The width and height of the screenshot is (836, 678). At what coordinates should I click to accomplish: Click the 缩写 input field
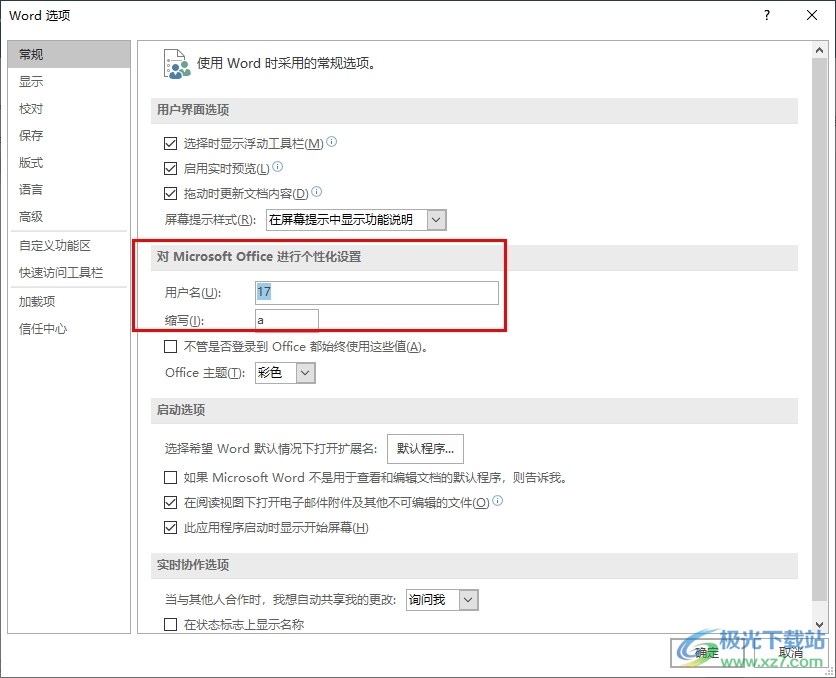pyautogui.click(x=287, y=320)
